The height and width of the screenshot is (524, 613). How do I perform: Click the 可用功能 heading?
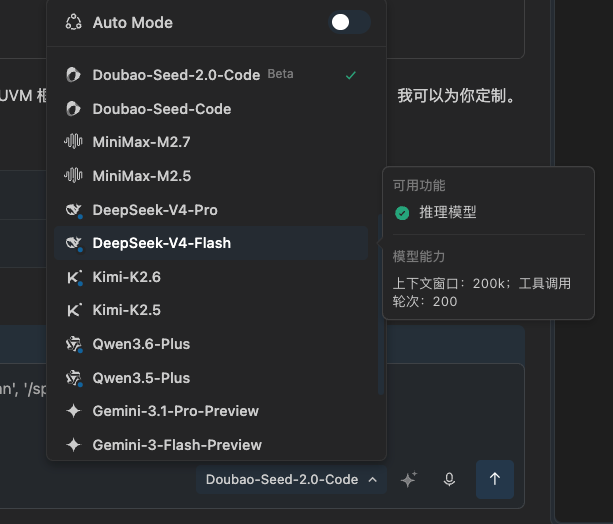[x=419, y=185]
